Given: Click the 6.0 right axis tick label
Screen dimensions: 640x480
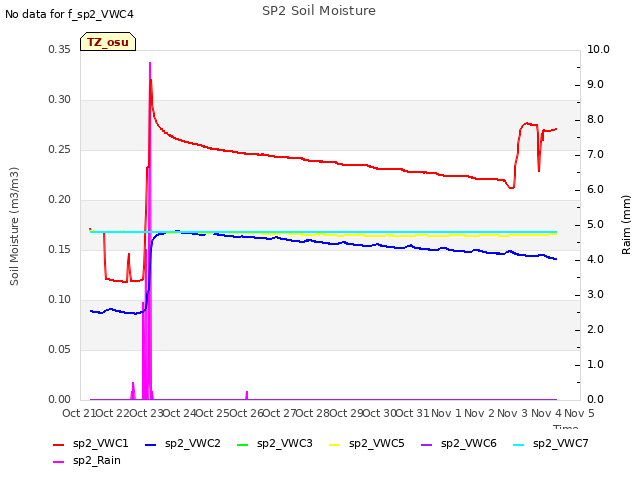Looking at the screenshot, I should coord(596,190).
